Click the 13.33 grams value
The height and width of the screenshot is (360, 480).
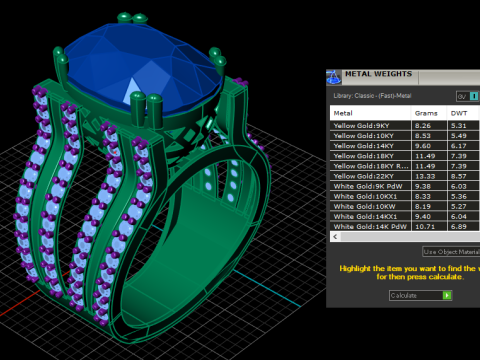425,176
